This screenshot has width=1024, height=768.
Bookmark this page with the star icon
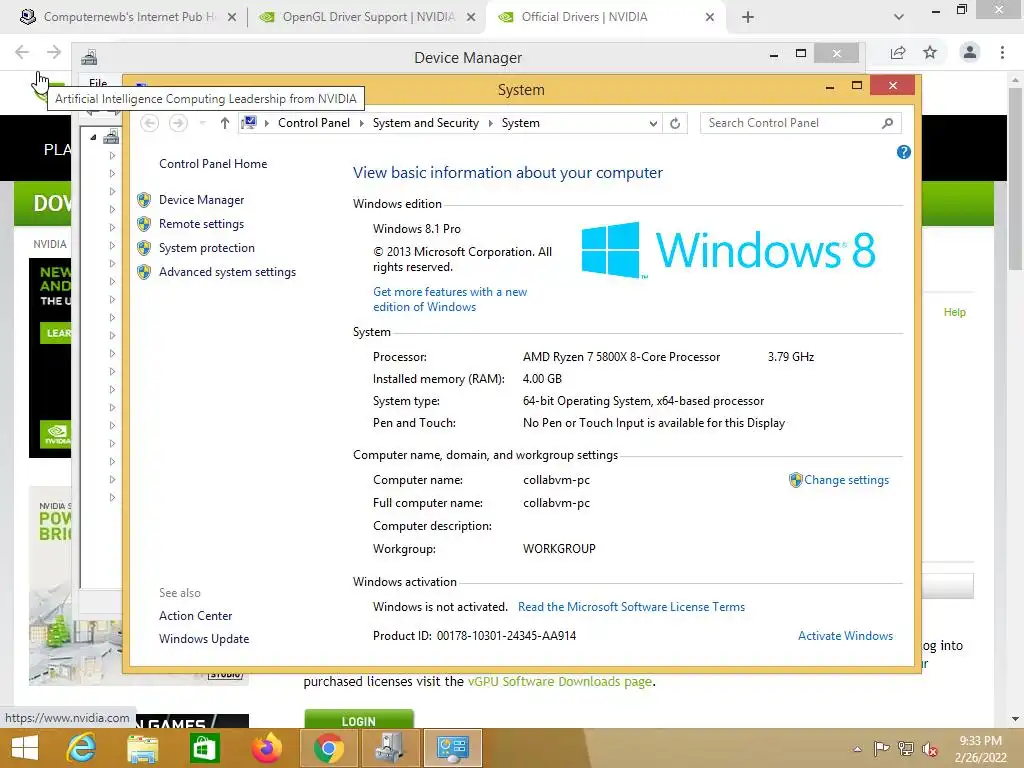click(930, 52)
